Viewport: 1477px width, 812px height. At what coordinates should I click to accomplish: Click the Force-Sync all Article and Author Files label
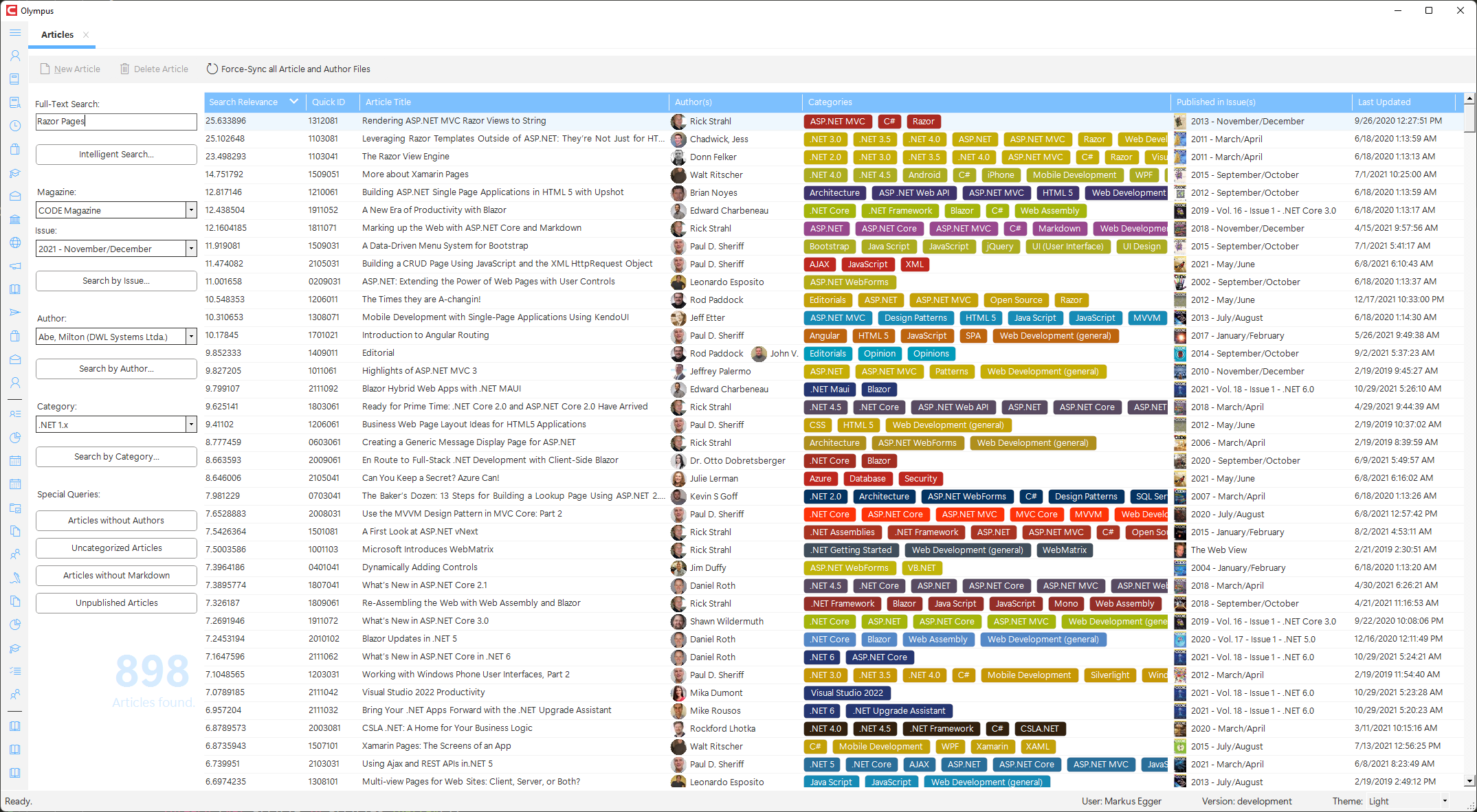point(296,69)
